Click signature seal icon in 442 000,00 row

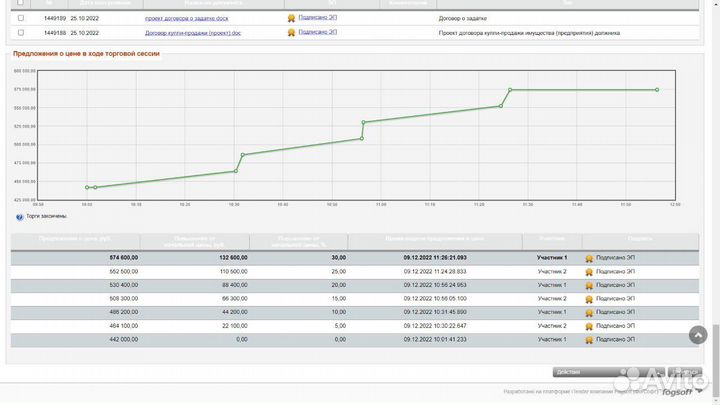[589, 339]
